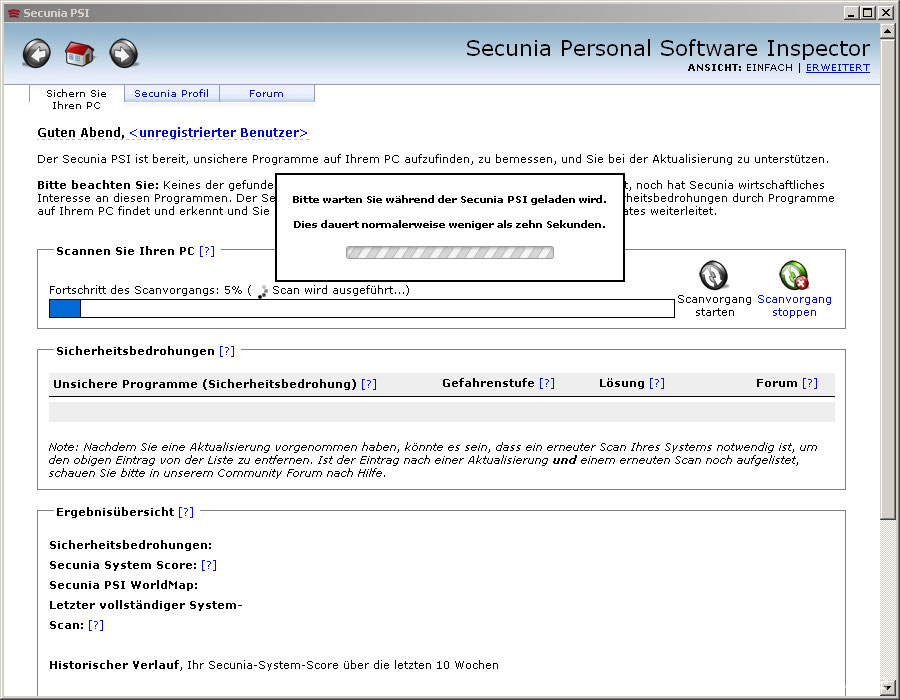Open help for Letzter vollständiger System-Scan
900x700 pixels.
click(96, 625)
